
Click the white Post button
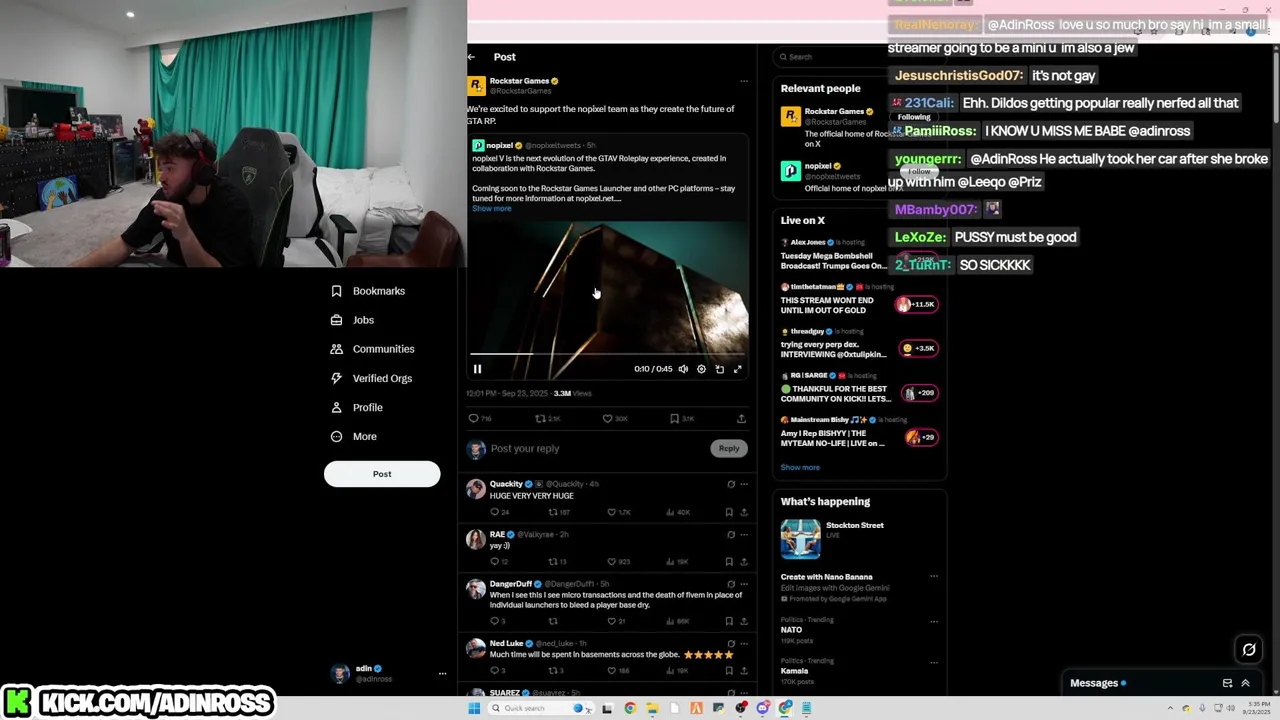coord(382,474)
